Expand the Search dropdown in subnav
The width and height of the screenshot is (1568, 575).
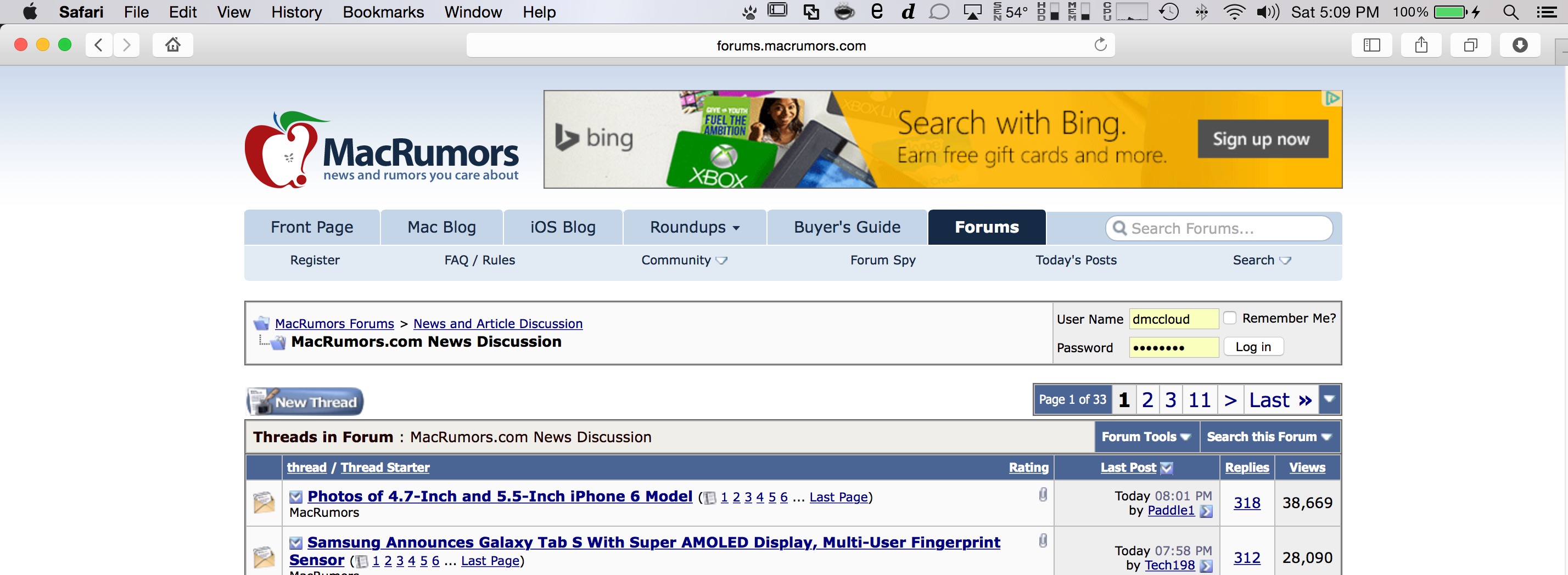click(1262, 261)
